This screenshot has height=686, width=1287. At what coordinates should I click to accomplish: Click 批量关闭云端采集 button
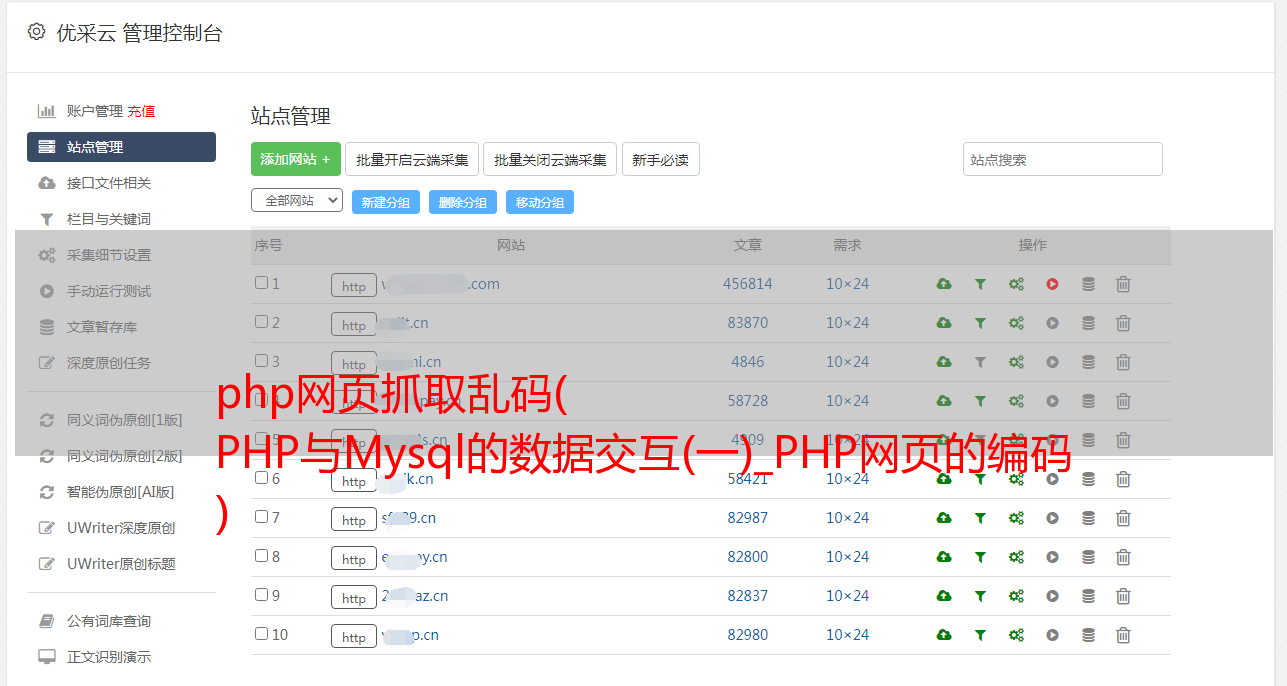point(550,159)
